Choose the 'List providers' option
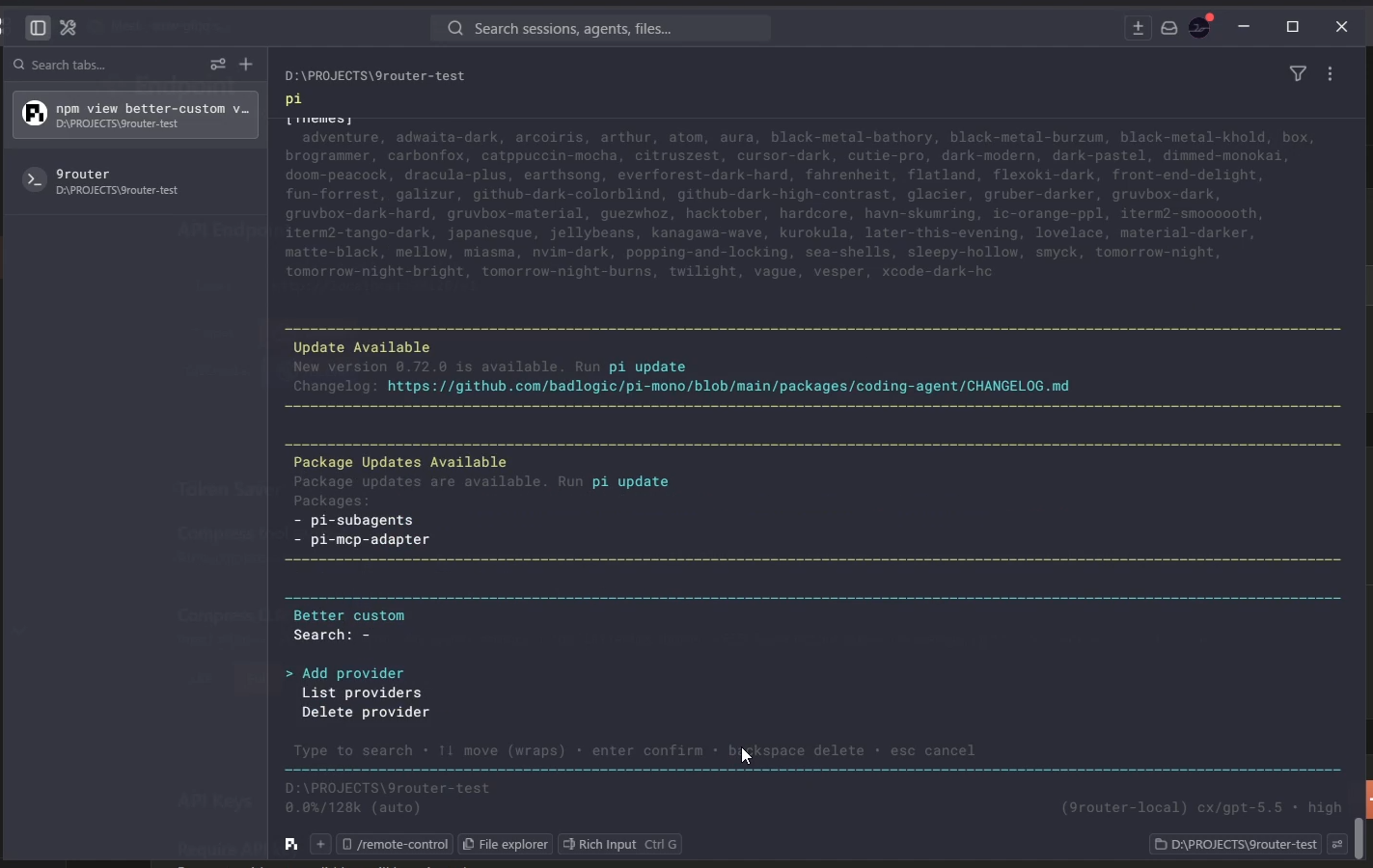 (362, 692)
